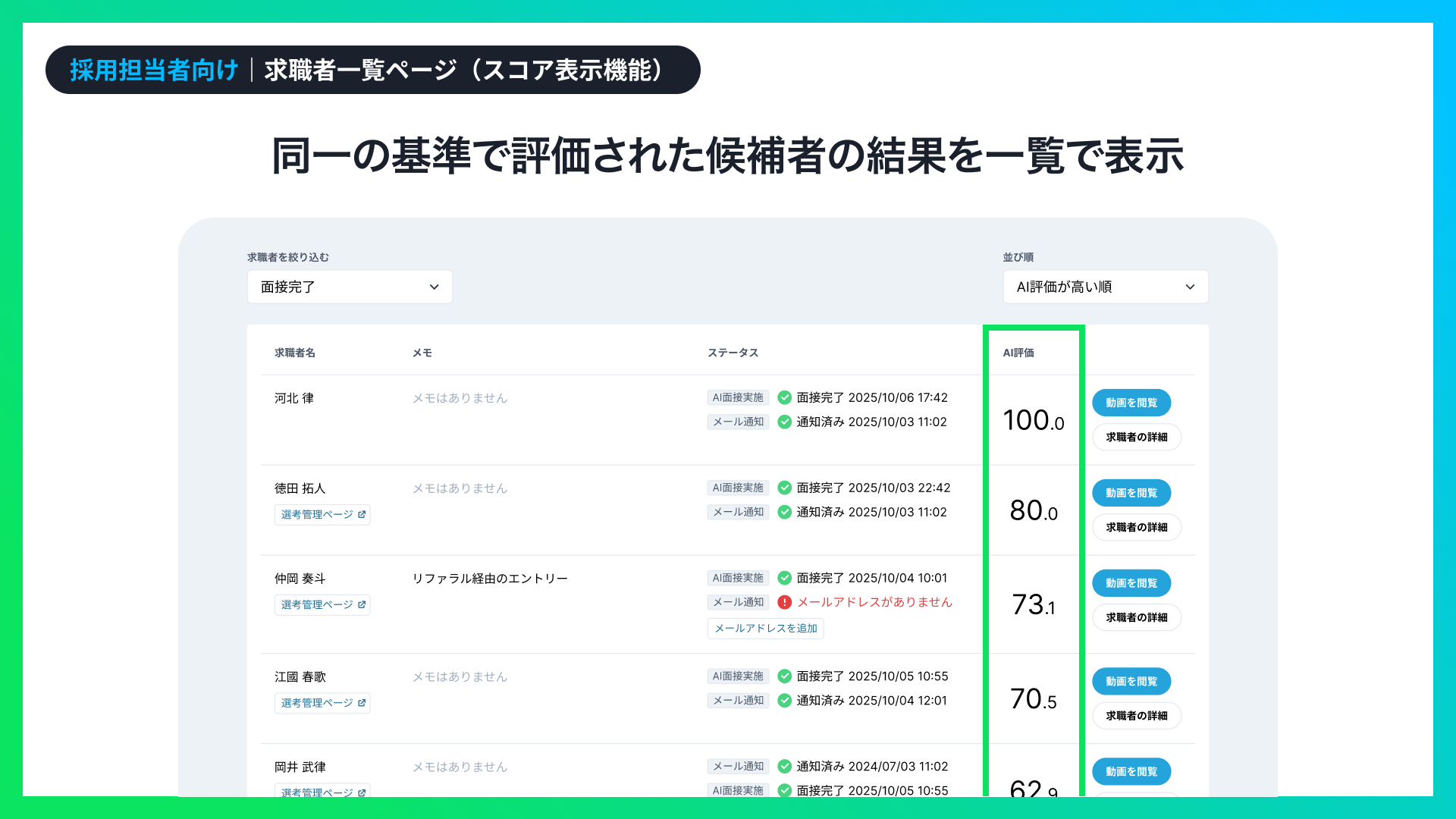
Task: Click the AI面接実施 tag in 徳田 拓人's row
Action: click(738, 488)
